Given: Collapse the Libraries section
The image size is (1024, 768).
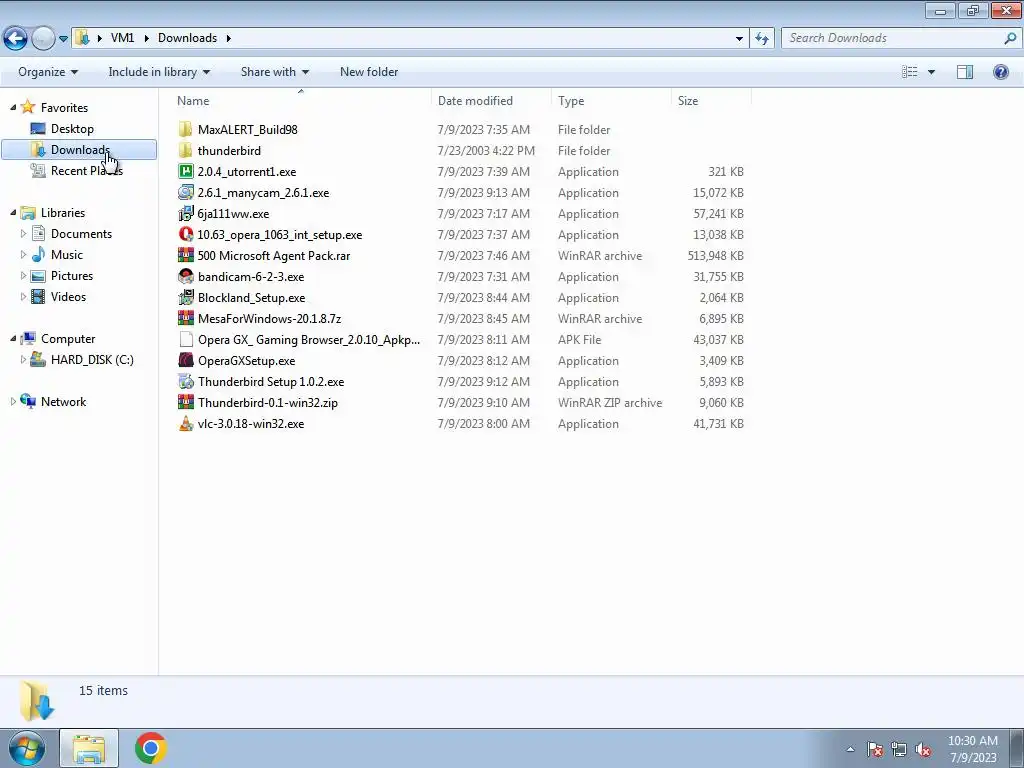Looking at the screenshot, I should coord(13,212).
